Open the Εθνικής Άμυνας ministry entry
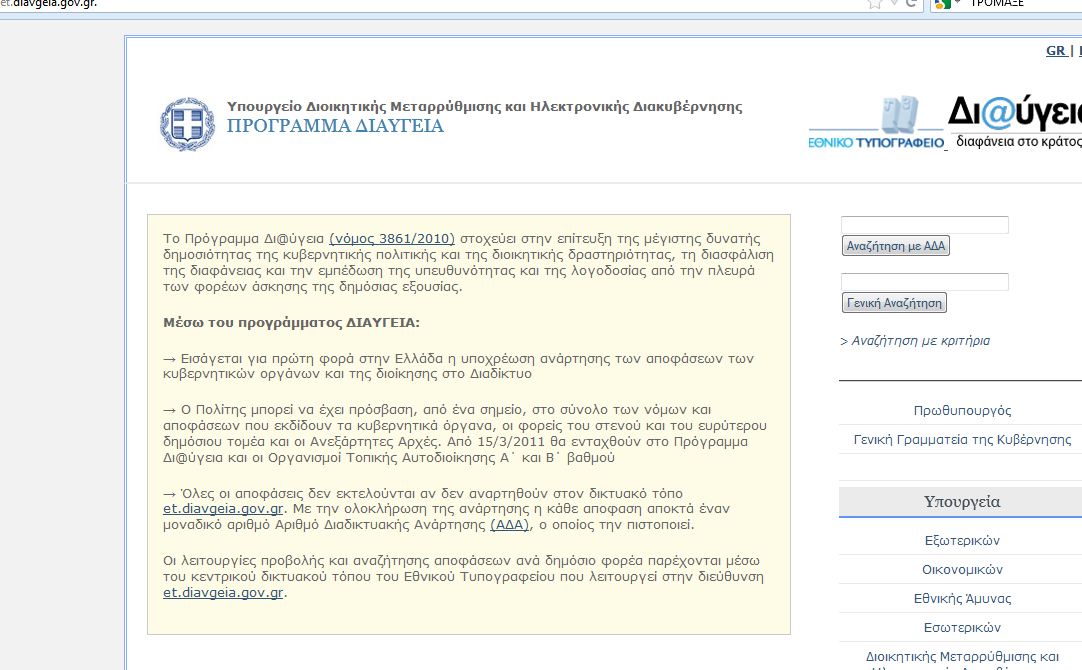This screenshot has height=670, width=1082. 962,599
